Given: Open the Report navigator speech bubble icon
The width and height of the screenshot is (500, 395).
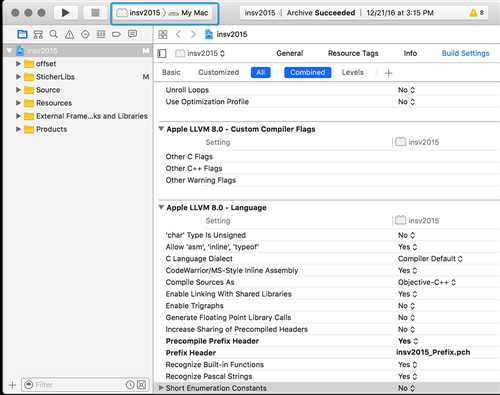Looking at the screenshot, I should click(x=132, y=34).
